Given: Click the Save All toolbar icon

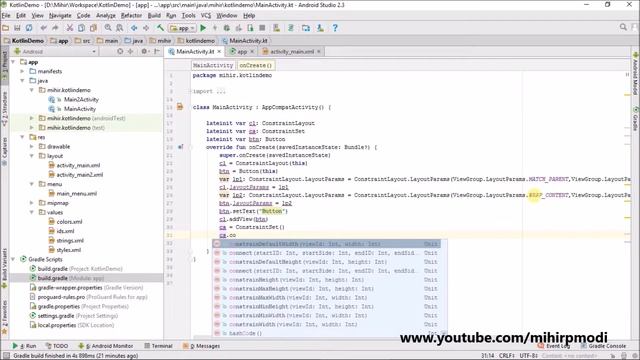Looking at the screenshot, I should pos(17,28).
